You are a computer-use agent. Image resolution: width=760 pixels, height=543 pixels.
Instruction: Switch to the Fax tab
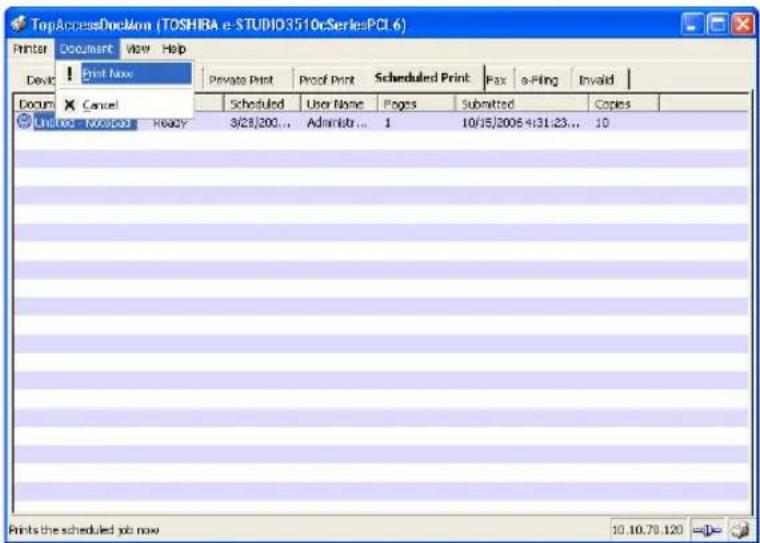point(496,80)
